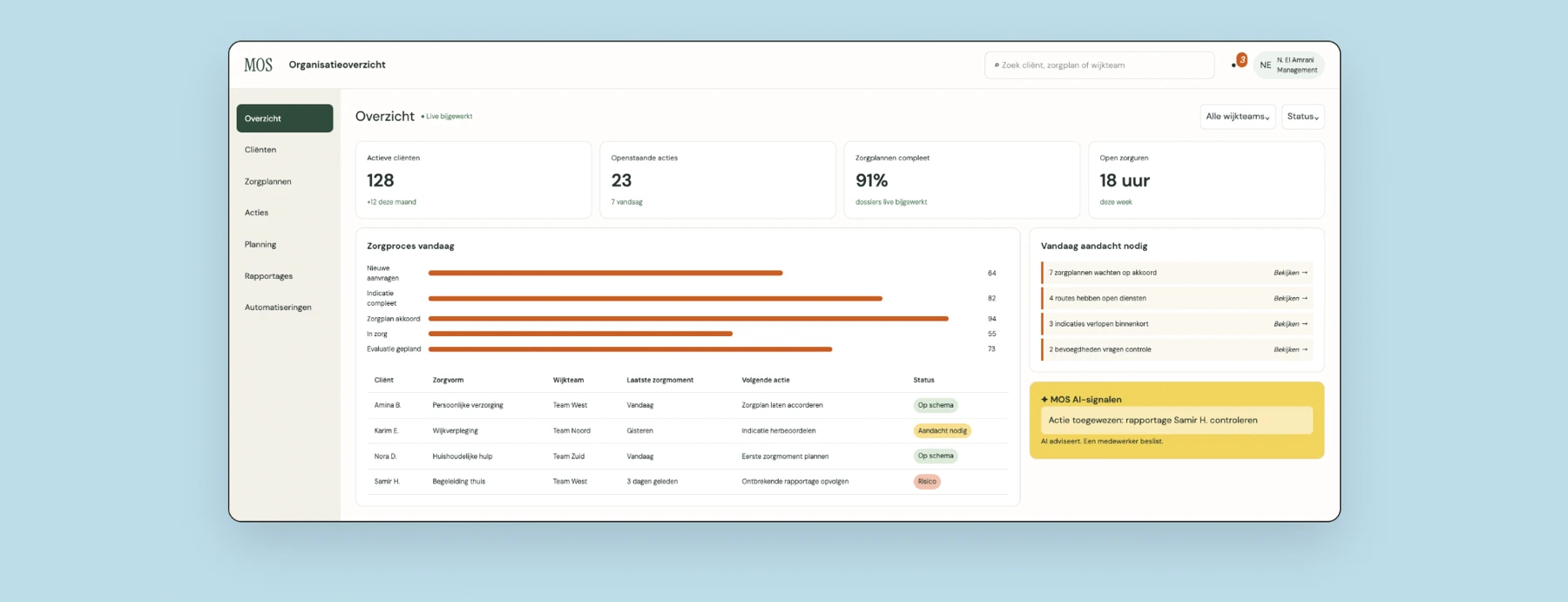The width and height of the screenshot is (1568, 602).
Task: Open the Zorgplannen compleet 91% card
Action: pyautogui.click(x=962, y=180)
